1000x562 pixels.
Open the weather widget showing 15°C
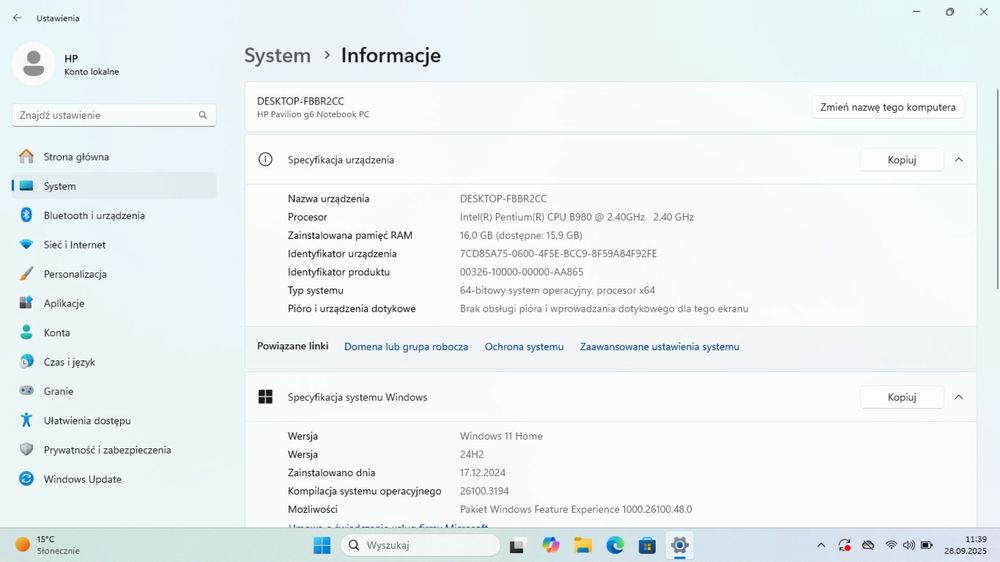click(x=48, y=545)
